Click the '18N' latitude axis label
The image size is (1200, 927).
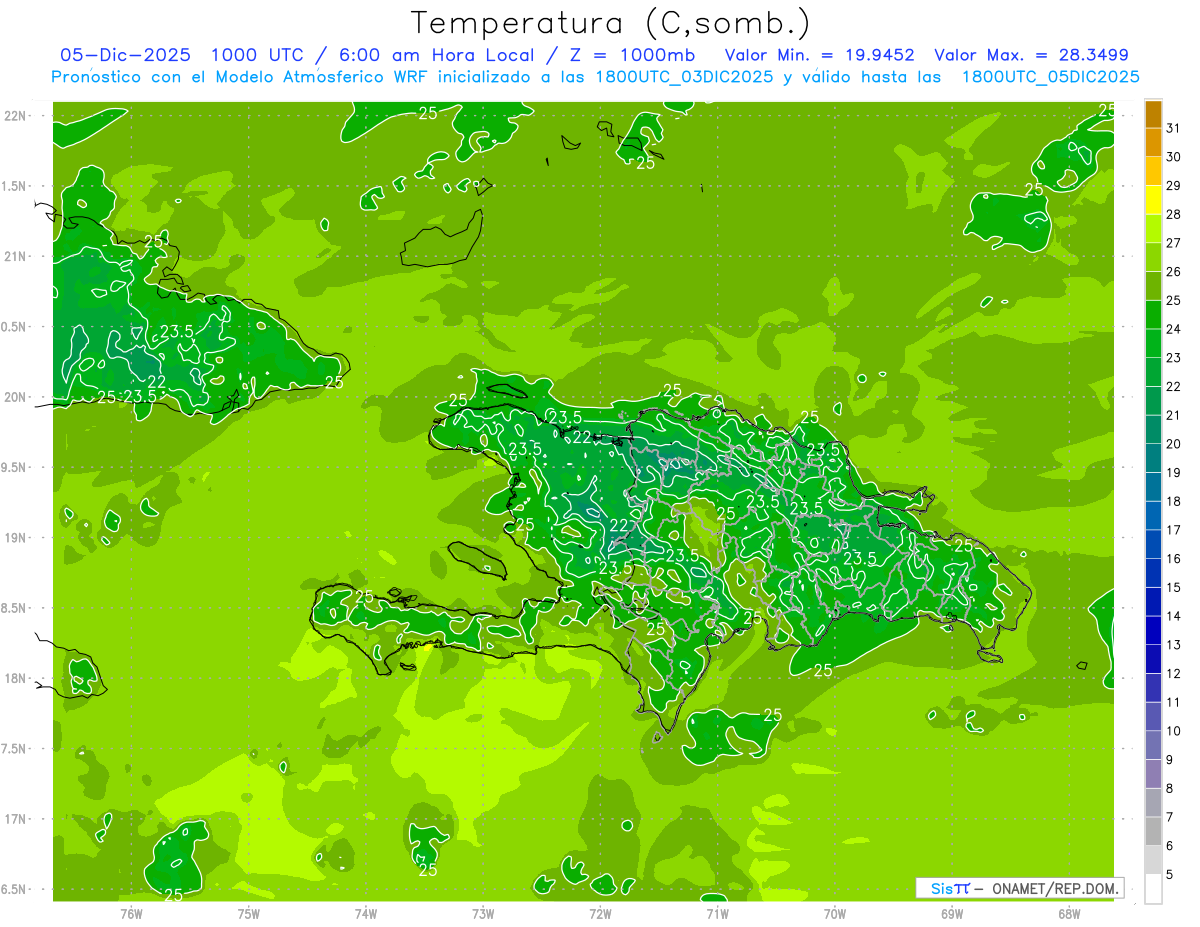(x=16, y=679)
